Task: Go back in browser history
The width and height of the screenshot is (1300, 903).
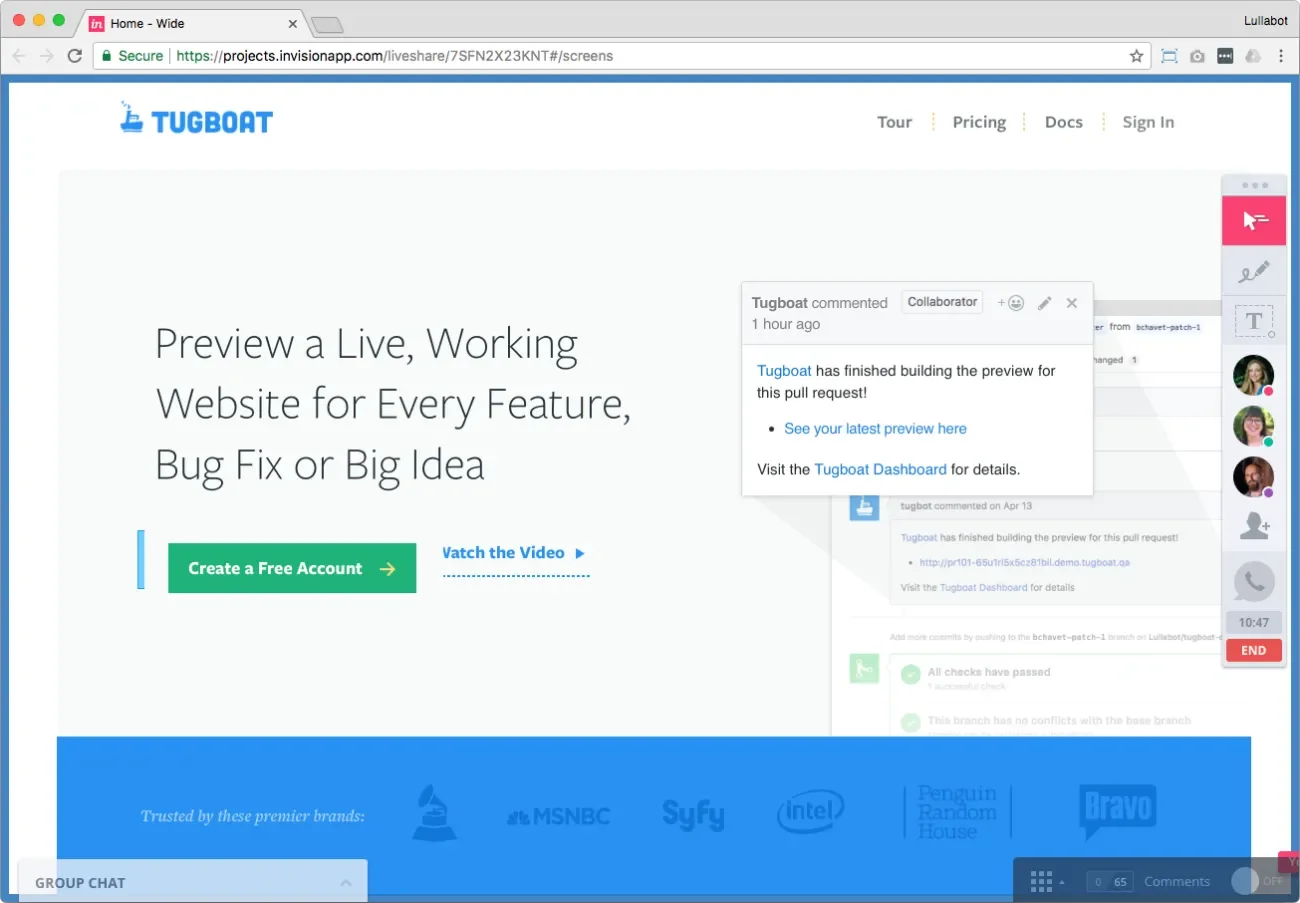Action: (19, 56)
